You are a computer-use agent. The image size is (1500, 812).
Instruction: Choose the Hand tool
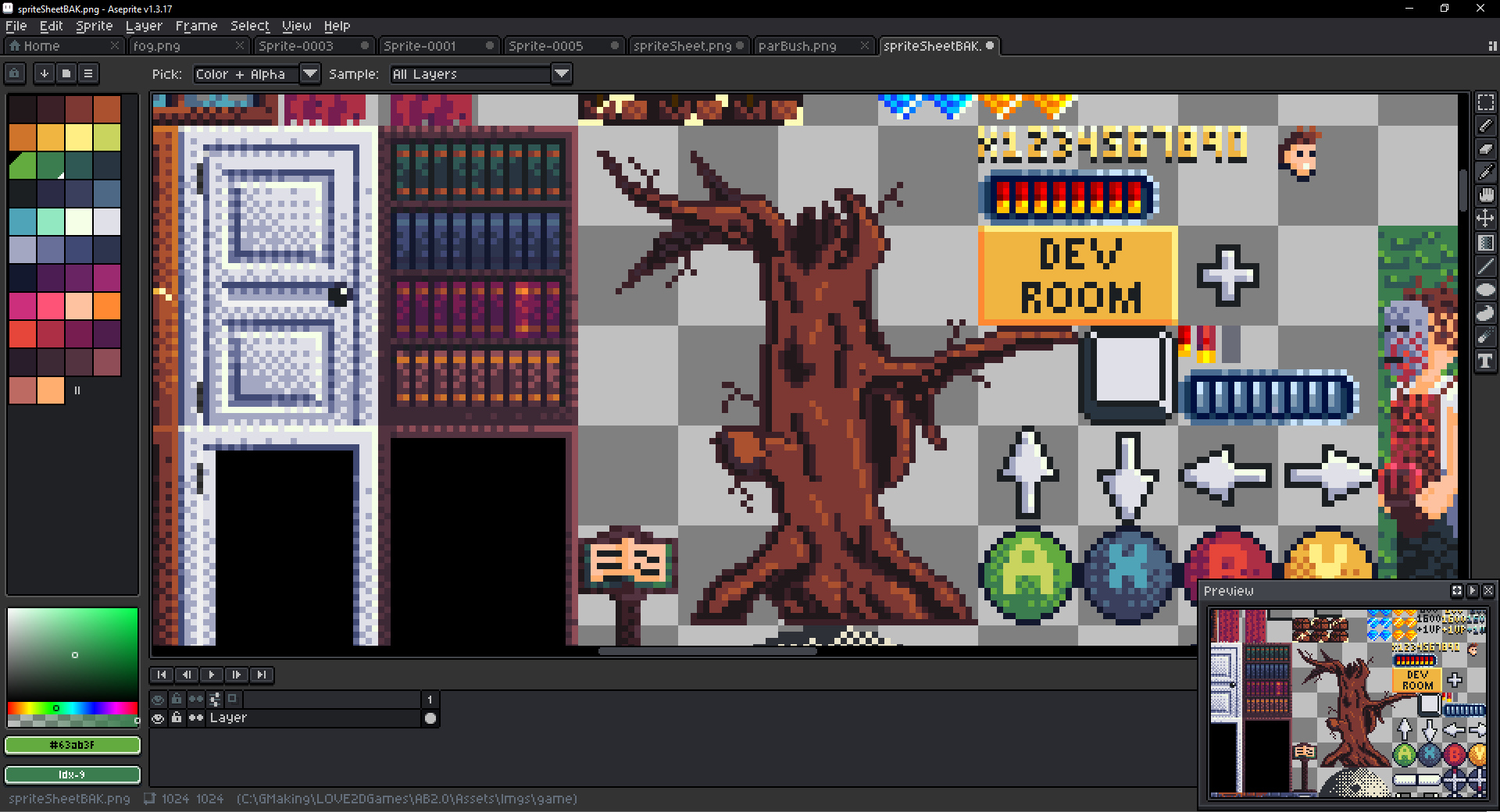point(1485,195)
